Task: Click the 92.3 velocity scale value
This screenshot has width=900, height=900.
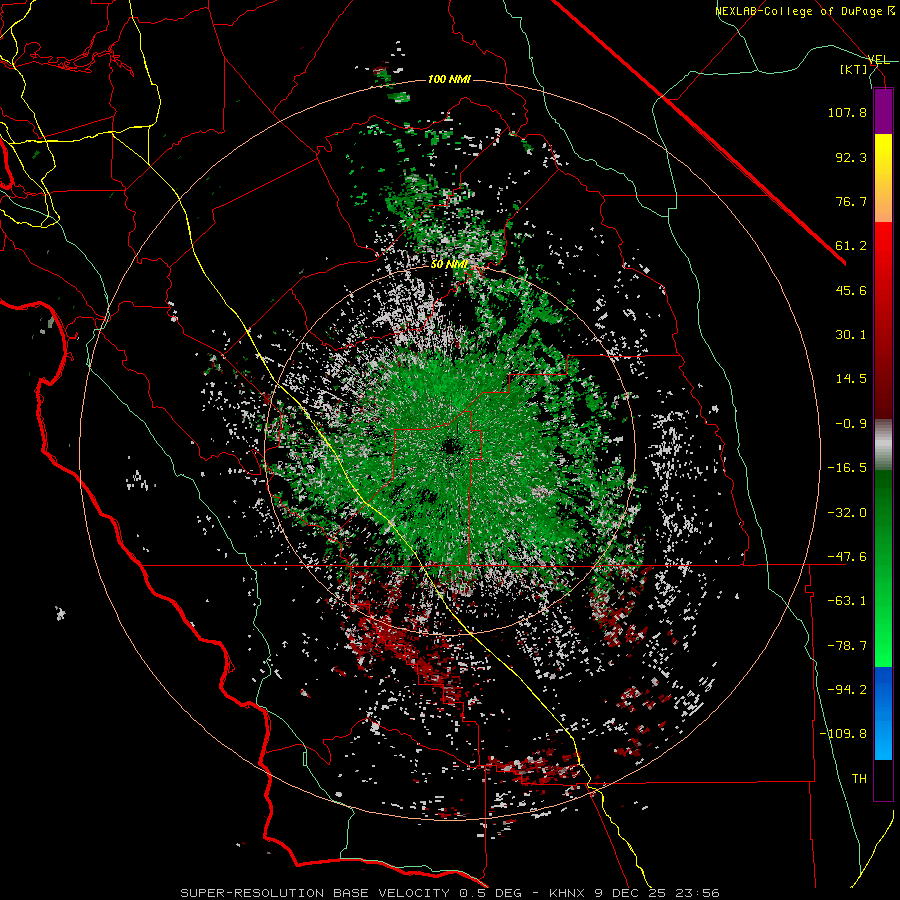Action: 851,157
